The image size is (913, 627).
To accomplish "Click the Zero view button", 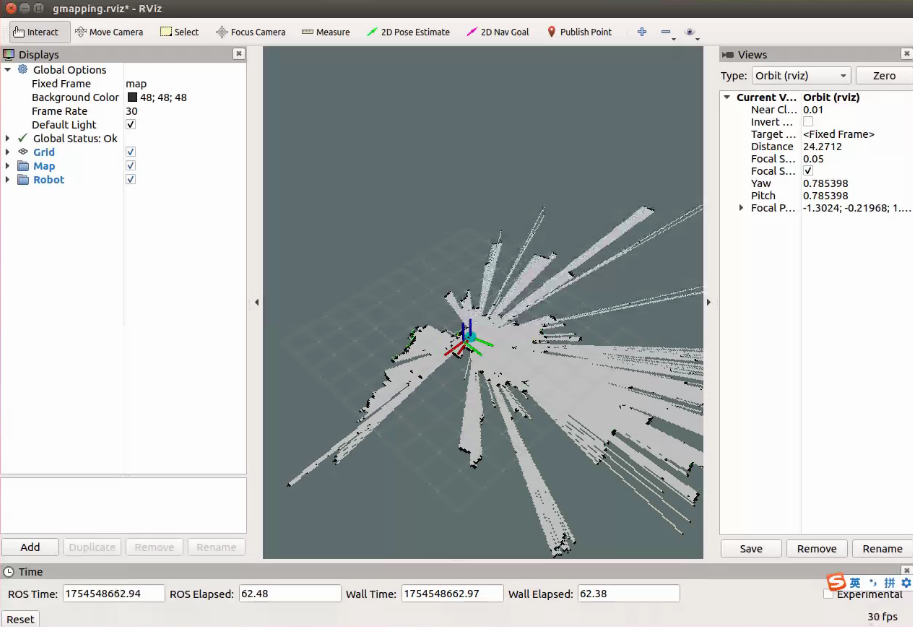I will pos(884,76).
